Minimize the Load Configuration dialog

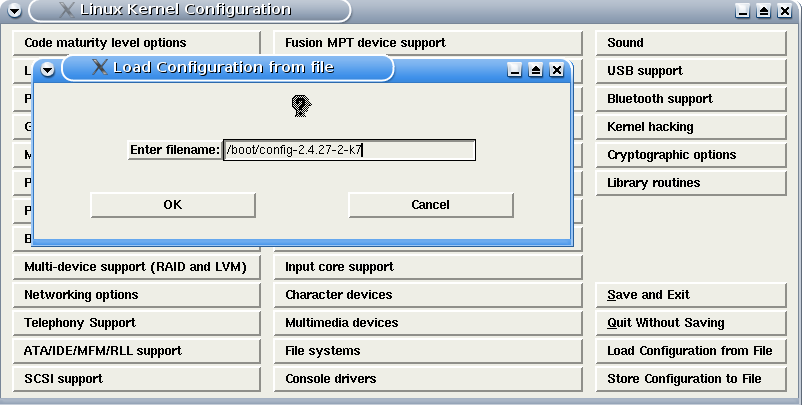tap(515, 70)
